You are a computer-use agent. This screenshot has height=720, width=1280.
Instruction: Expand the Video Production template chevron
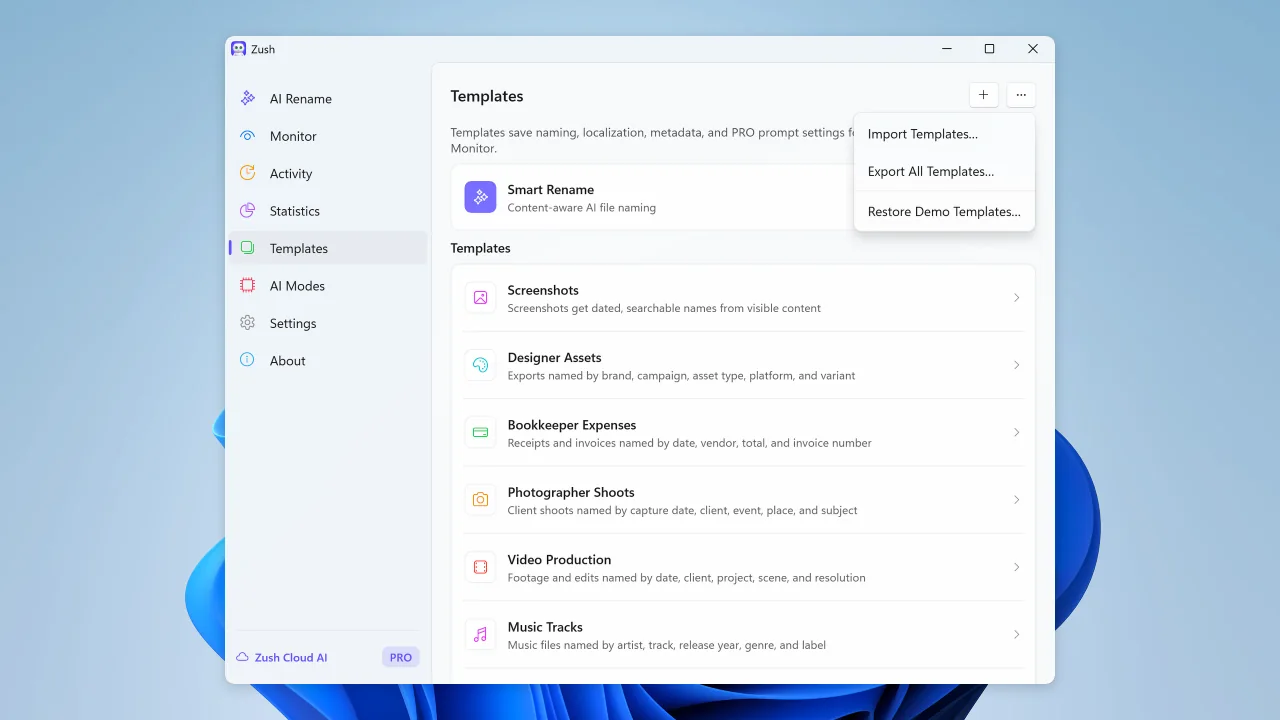(x=1016, y=567)
